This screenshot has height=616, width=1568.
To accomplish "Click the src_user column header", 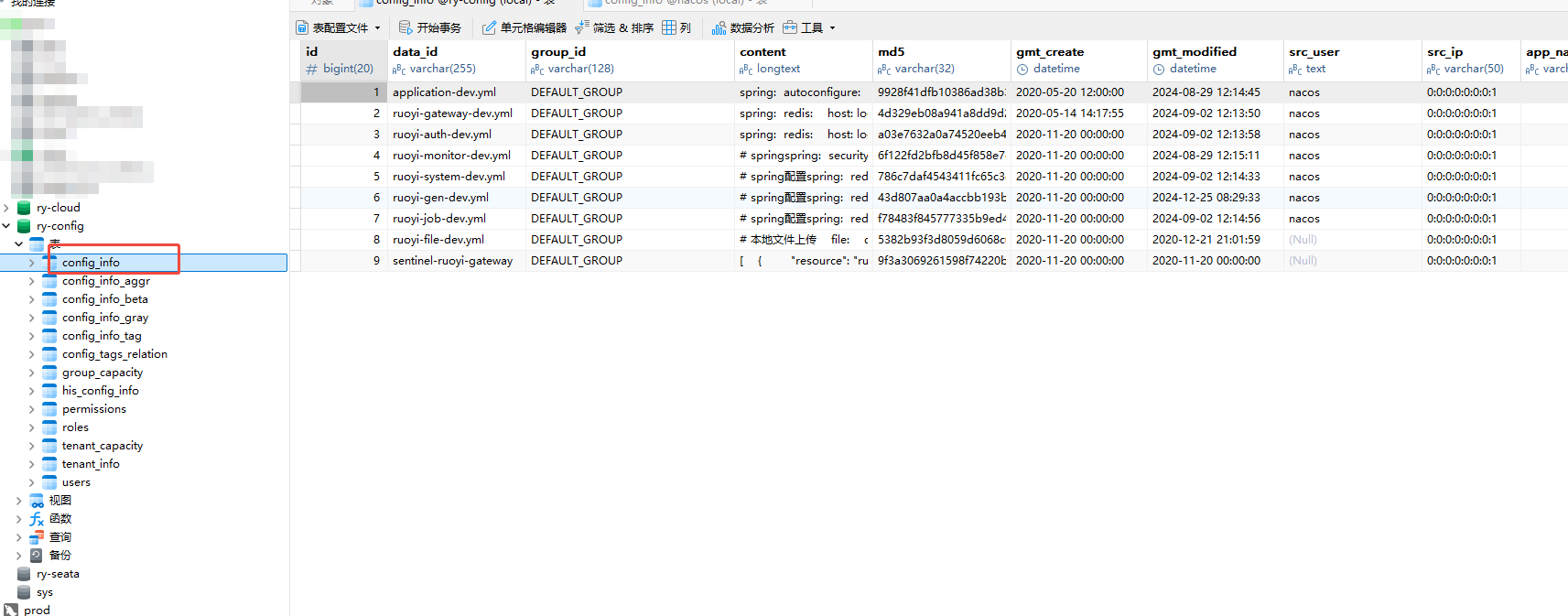I will (1352, 60).
